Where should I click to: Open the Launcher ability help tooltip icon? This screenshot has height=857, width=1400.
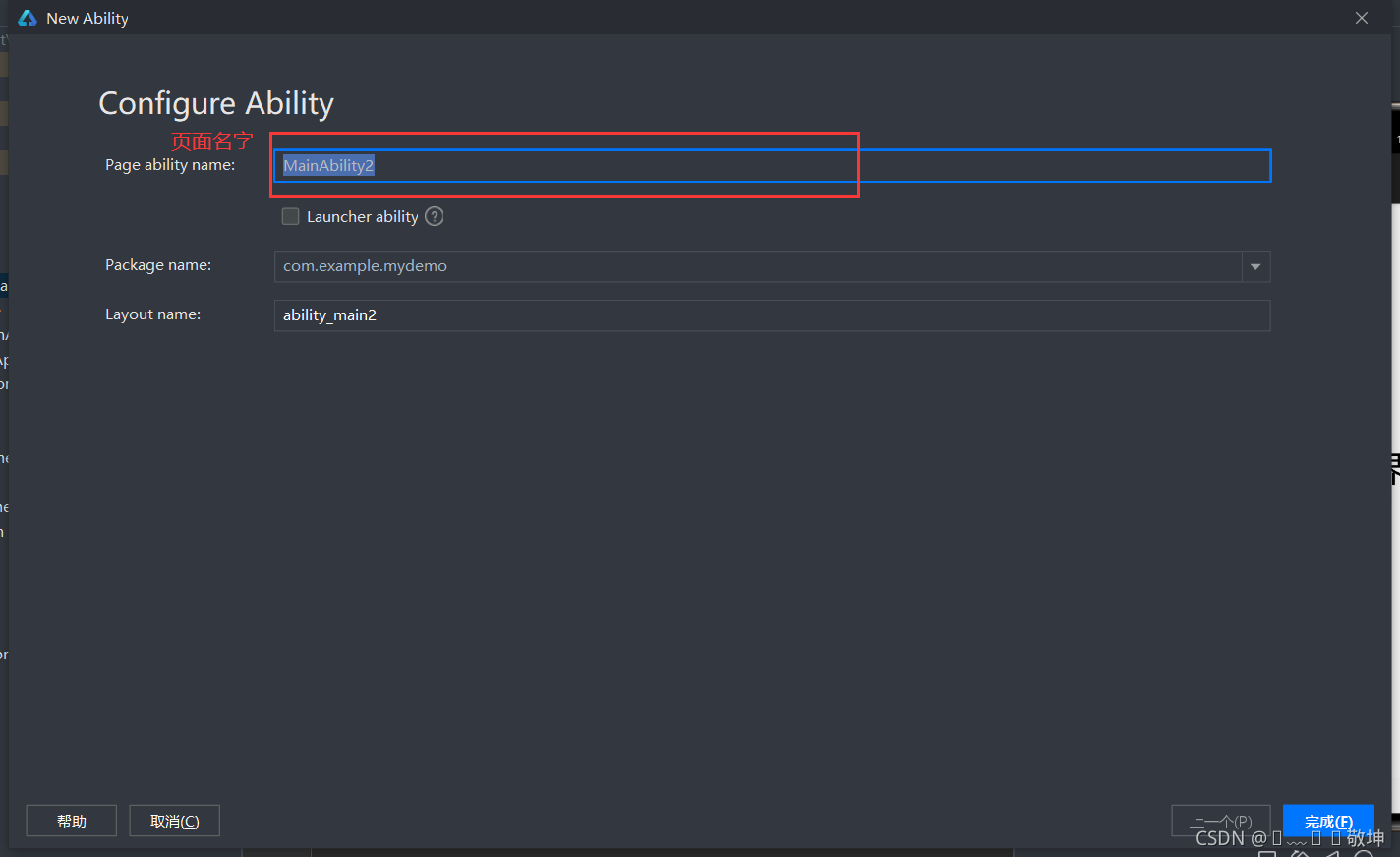[435, 216]
